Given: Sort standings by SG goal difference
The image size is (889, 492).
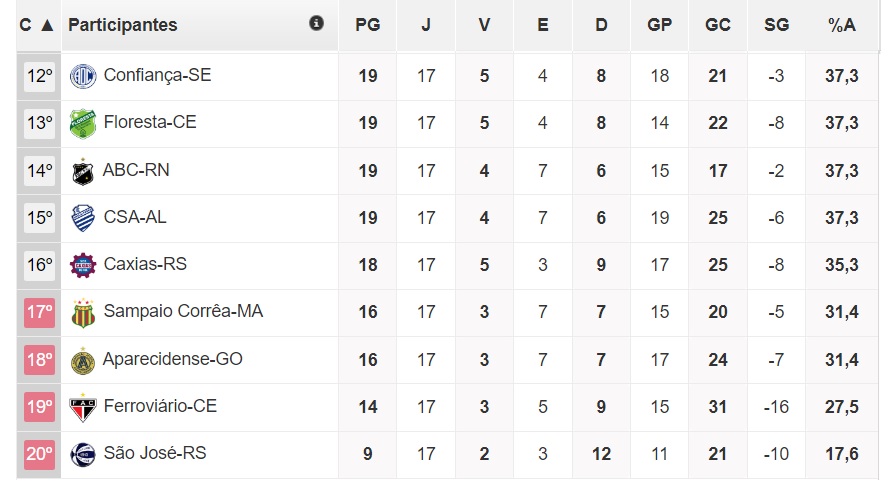Looking at the screenshot, I should [776, 25].
